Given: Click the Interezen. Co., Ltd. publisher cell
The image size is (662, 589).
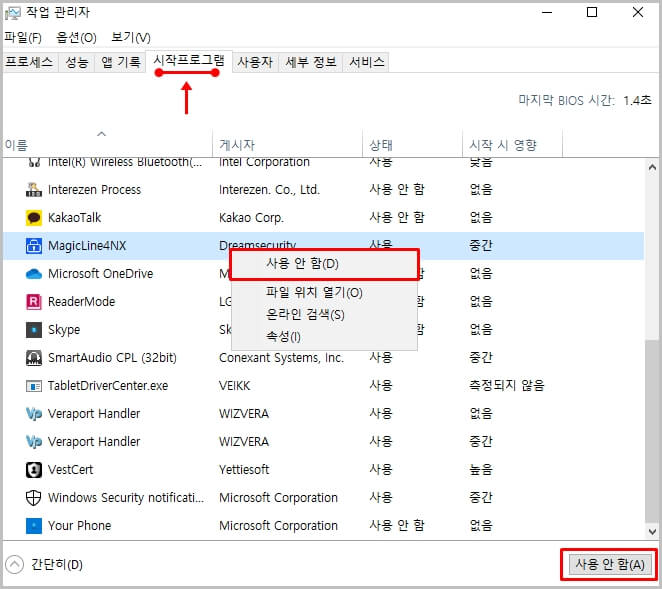Looking at the screenshot, I should pos(269,190).
